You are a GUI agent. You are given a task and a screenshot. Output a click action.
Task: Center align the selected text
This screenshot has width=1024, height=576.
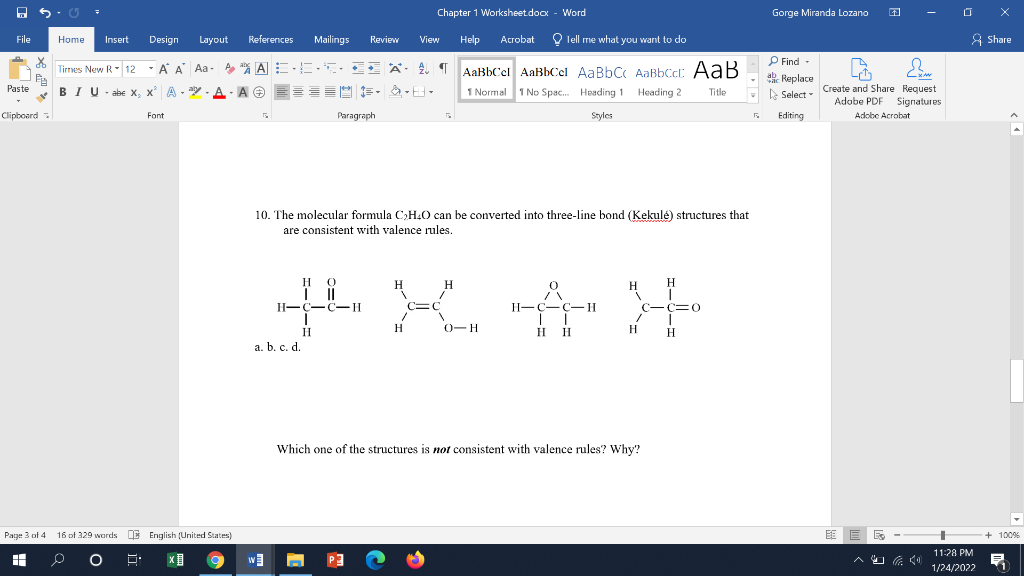(x=299, y=92)
